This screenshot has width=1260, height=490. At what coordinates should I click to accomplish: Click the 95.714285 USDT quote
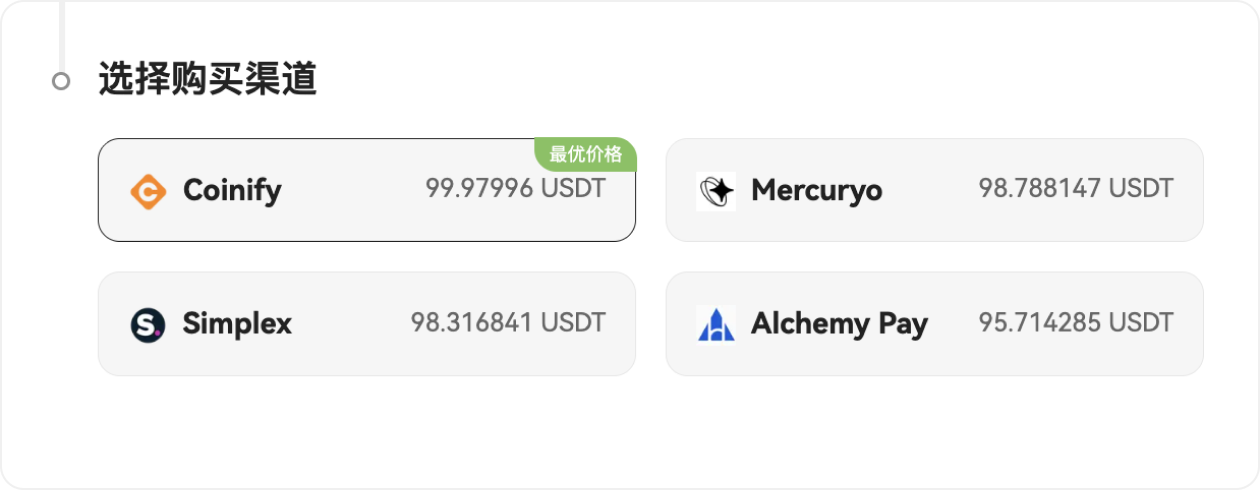[x=1076, y=322]
